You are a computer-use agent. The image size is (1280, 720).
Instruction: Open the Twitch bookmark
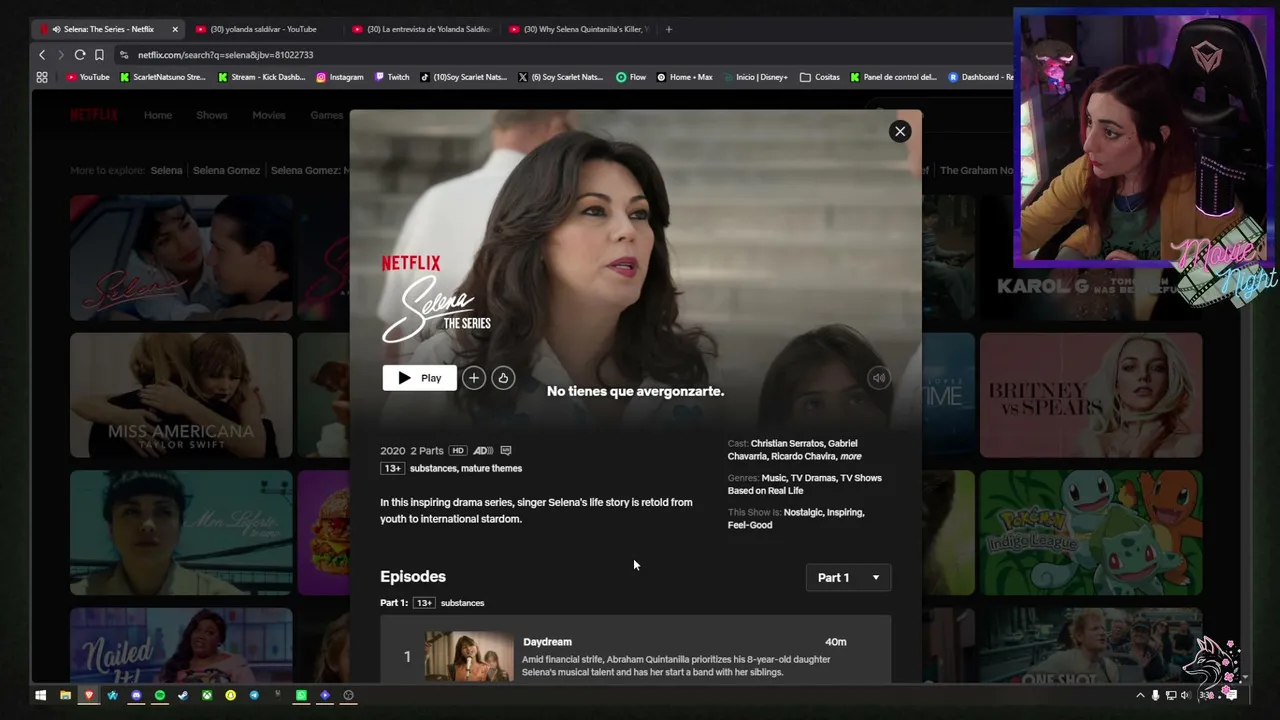[x=392, y=77]
